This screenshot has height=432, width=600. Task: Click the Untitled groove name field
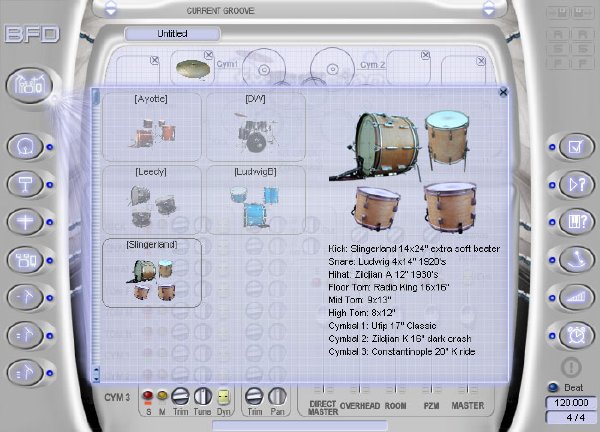172,34
